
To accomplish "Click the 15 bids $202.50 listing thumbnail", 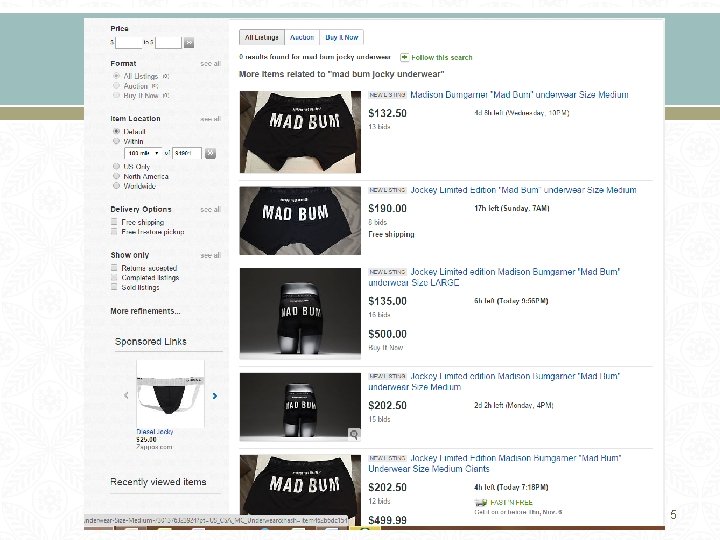I will pyautogui.click(x=300, y=407).
